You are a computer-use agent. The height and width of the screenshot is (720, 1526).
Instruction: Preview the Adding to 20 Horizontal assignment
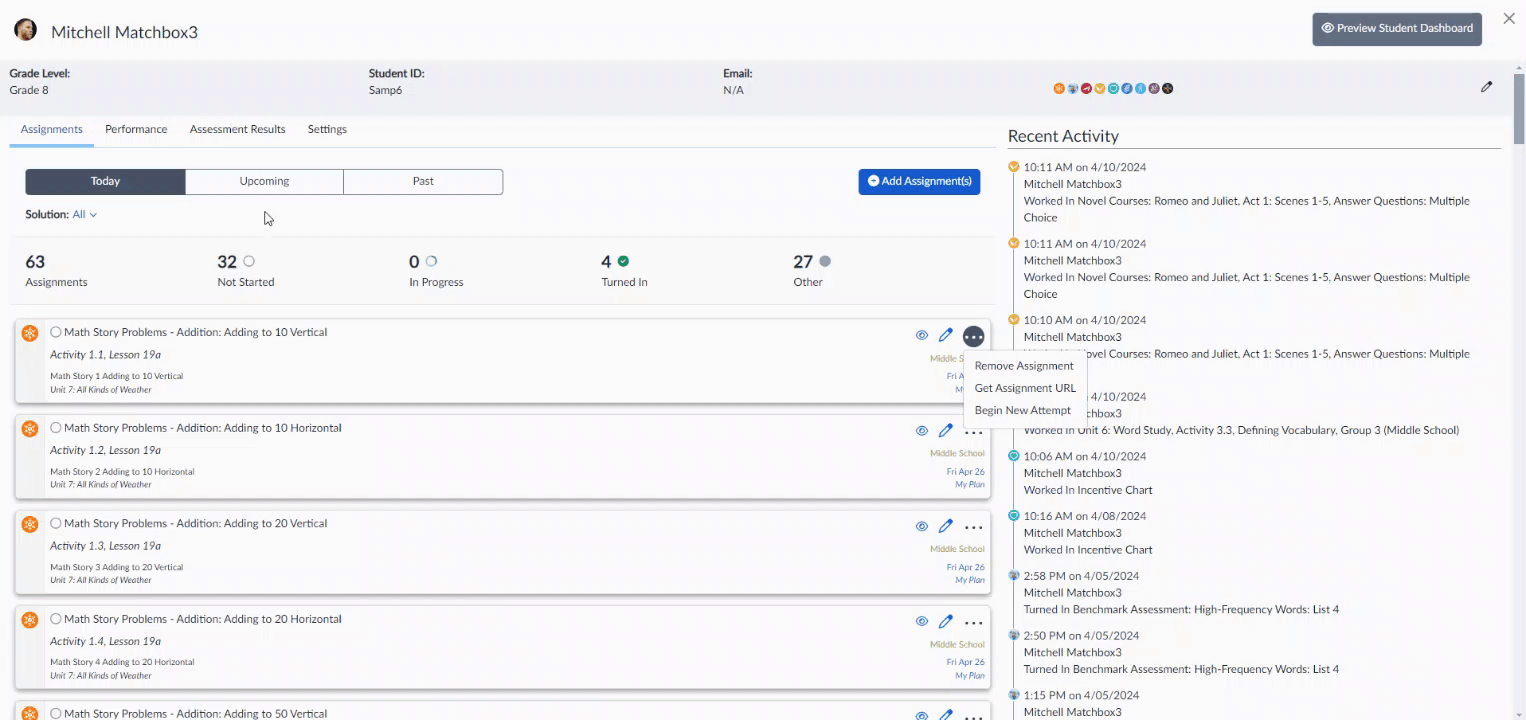(x=922, y=622)
